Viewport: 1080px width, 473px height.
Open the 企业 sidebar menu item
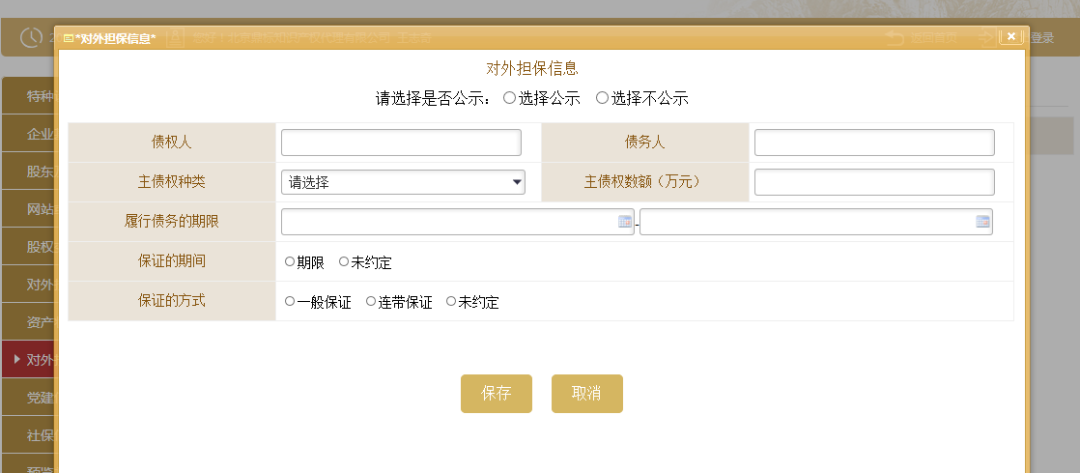click(x=40, y=134)
